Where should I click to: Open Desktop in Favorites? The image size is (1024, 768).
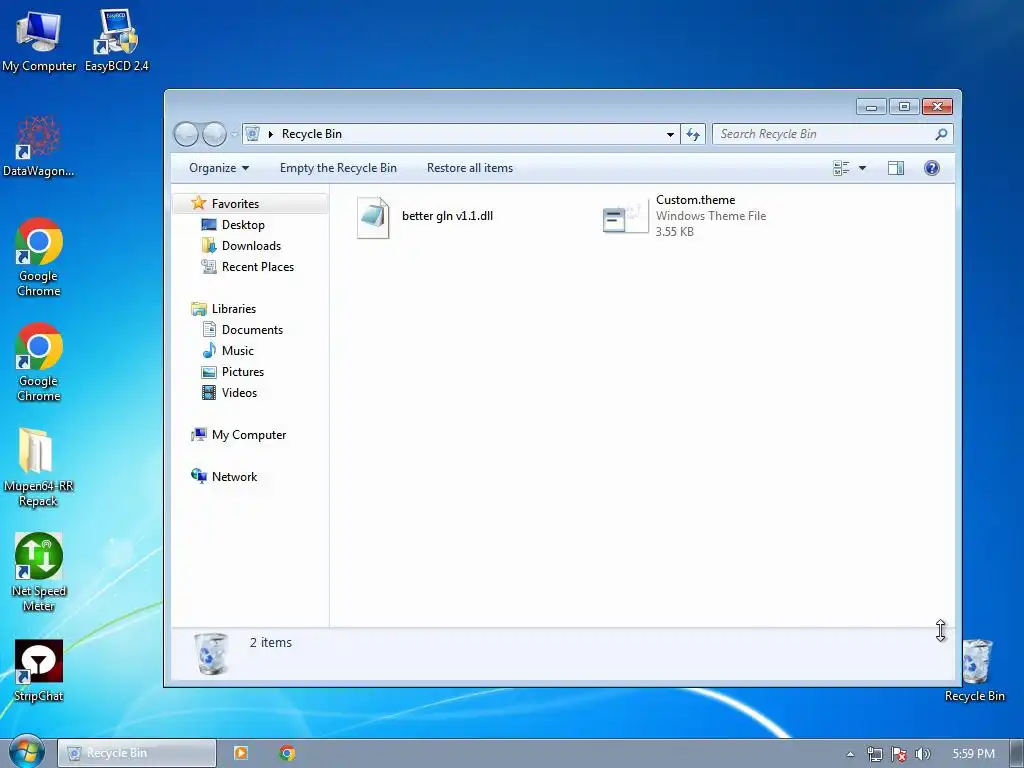[243, 225]
